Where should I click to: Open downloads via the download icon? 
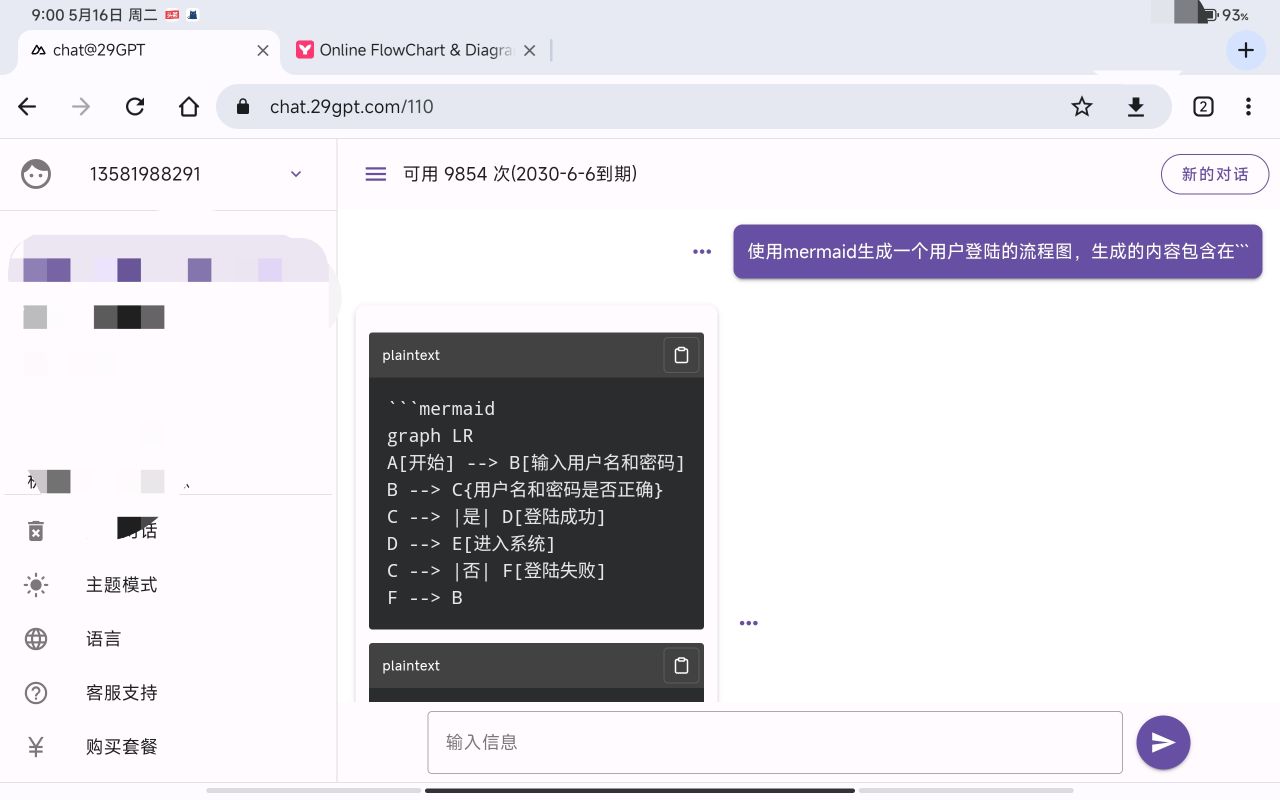pos(1136,107)
